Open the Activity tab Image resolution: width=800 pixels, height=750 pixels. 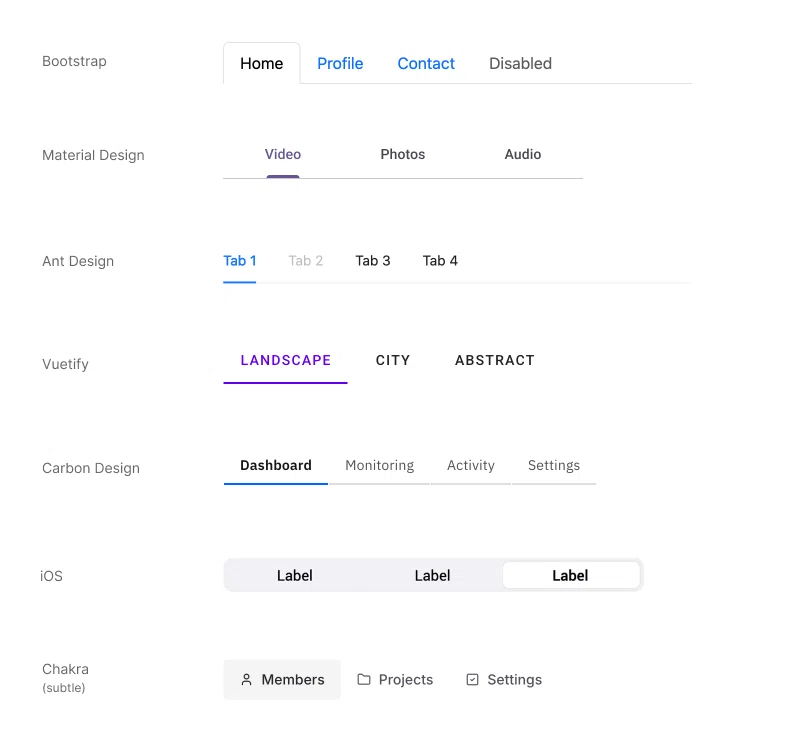[470, 465]
